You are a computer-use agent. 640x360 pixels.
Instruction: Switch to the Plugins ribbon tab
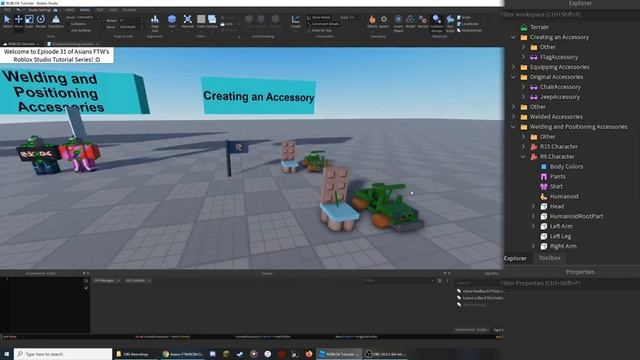(129, 10)
